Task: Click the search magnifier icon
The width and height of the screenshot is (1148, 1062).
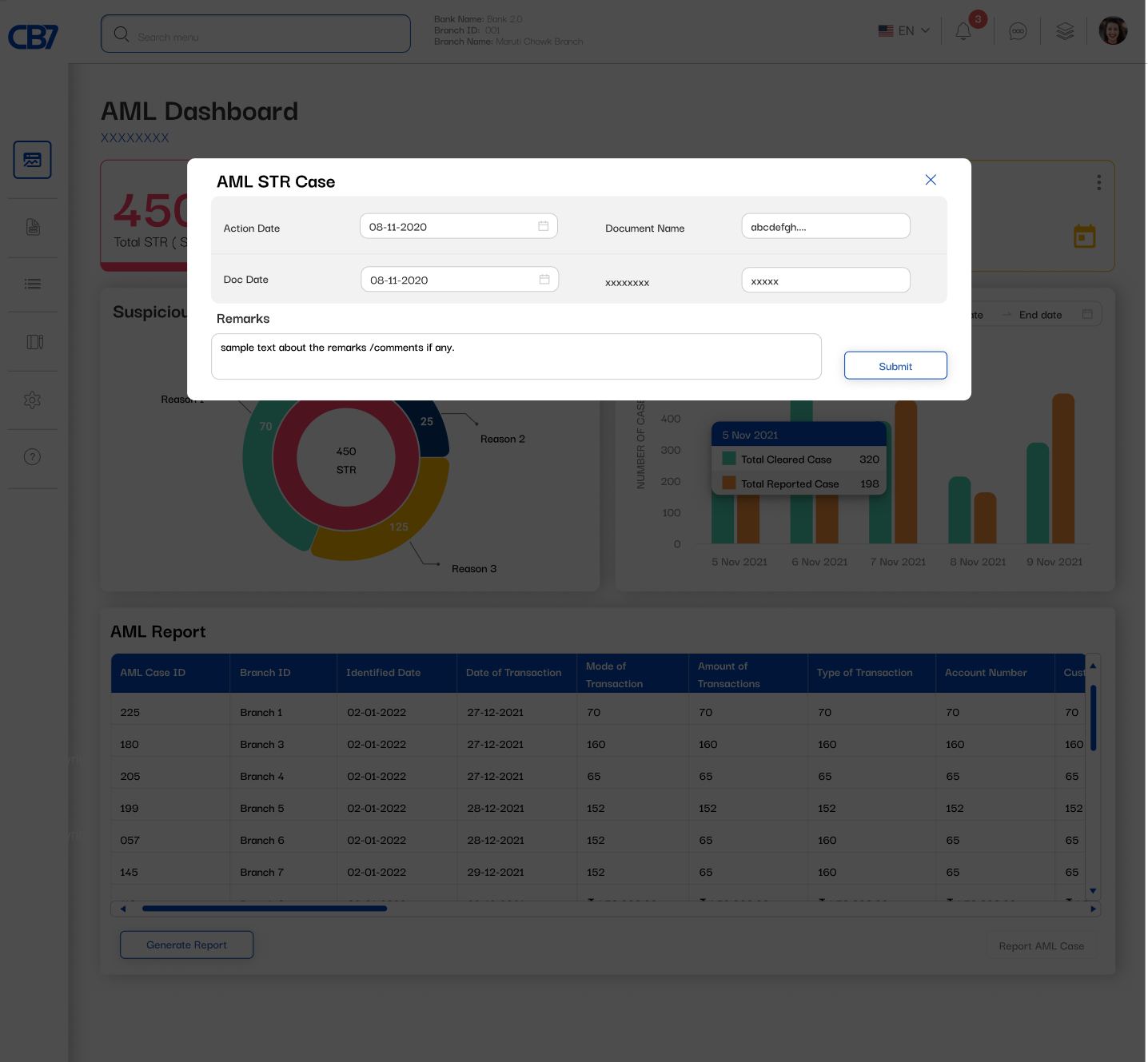Action: click(122, 34)
